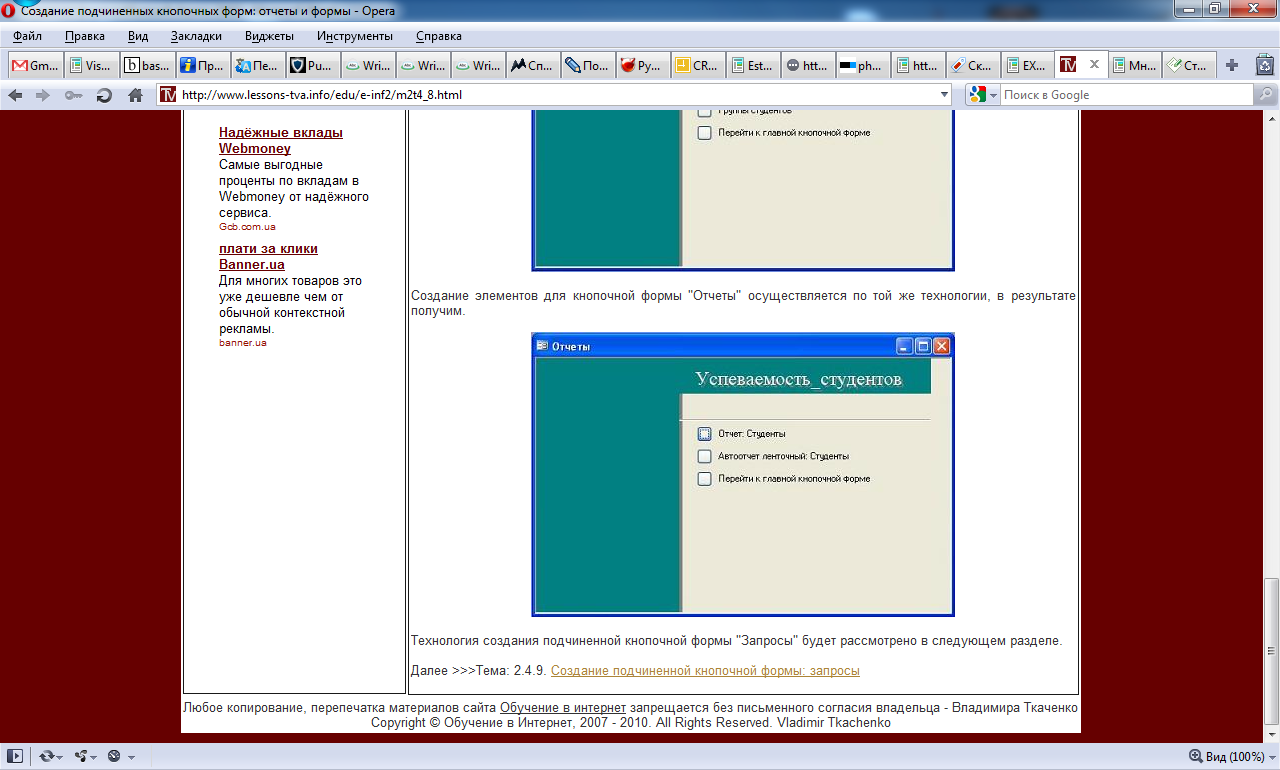
Task: Close the active lessons-tva tab
Action: click(x=1094, y=64)
